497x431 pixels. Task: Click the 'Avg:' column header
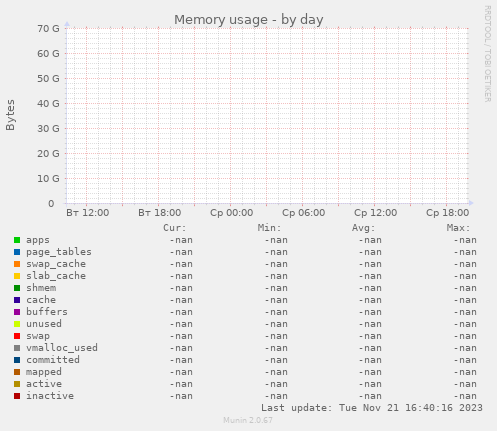click(x=364, y=228)
